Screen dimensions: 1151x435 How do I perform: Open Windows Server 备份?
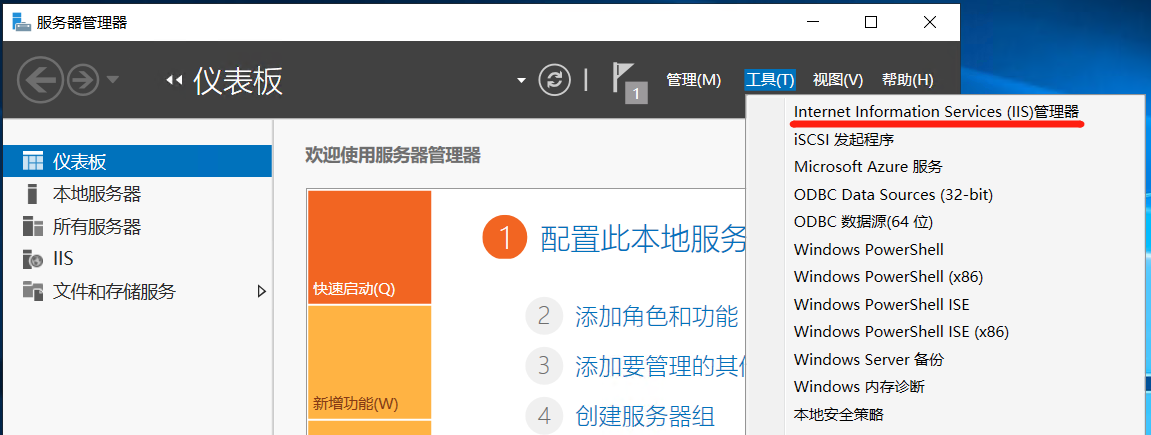point(868,360)
